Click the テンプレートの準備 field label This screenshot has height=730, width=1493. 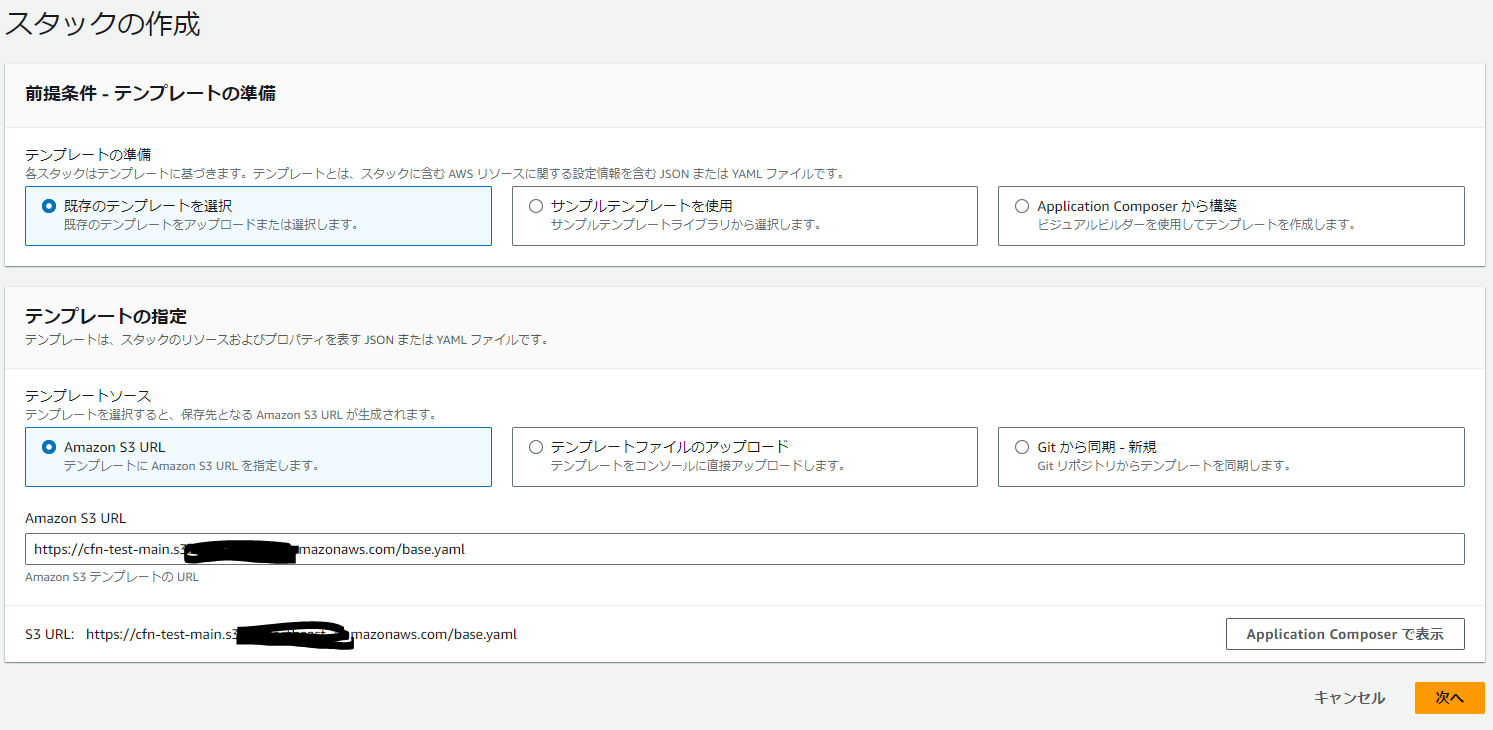(88, 155)
